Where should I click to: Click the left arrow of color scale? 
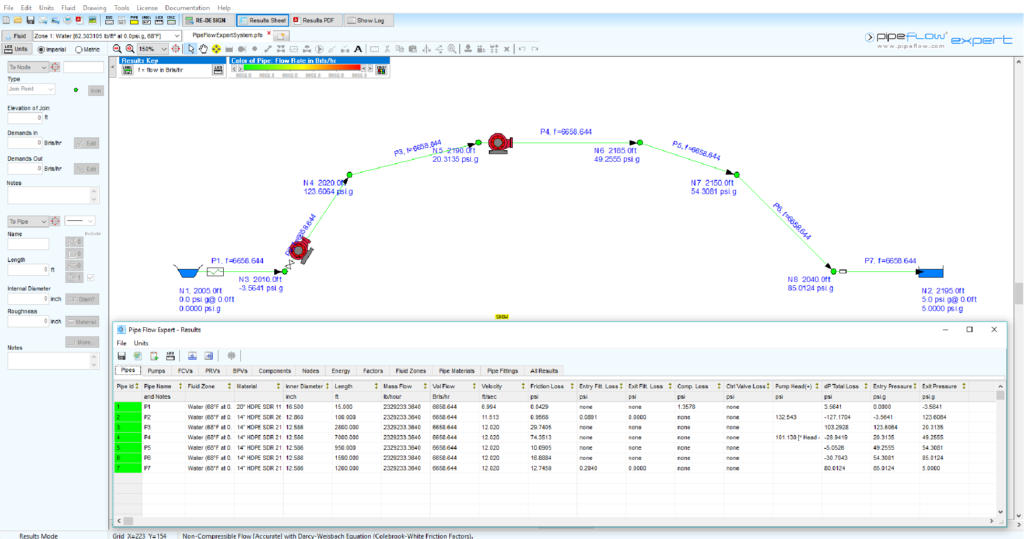click(x=234, y=68)
